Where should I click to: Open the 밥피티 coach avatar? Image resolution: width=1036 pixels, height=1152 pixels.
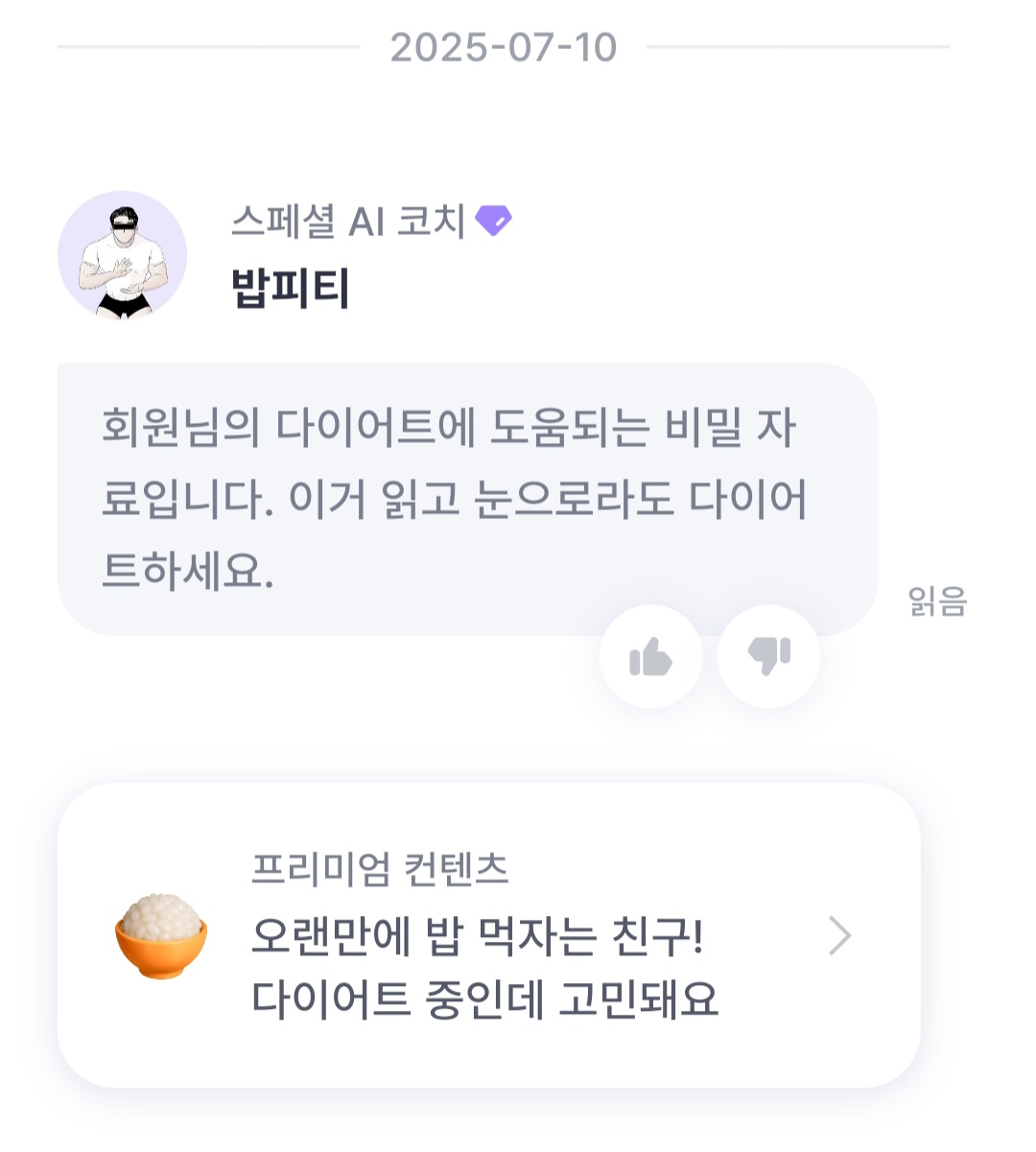pos(122,255)
